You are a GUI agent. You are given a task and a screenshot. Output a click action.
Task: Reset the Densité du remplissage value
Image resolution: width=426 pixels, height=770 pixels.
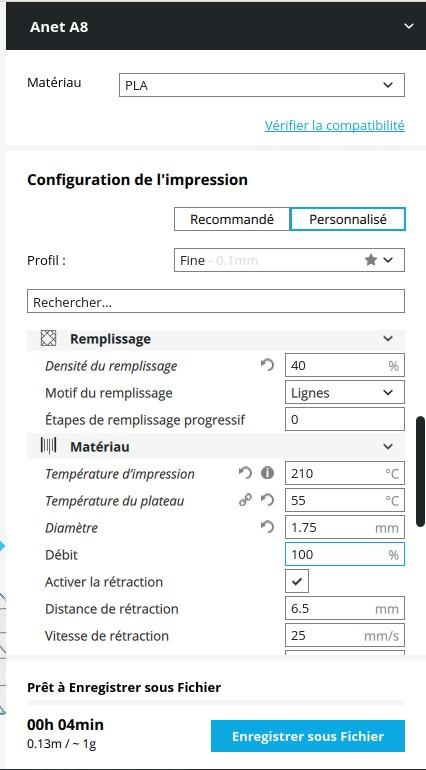(x=267, y=365)
